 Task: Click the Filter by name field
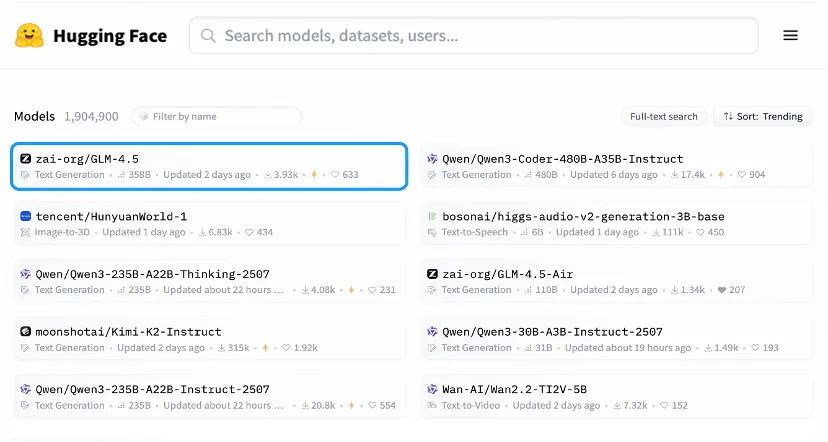(x=217, y=116)
